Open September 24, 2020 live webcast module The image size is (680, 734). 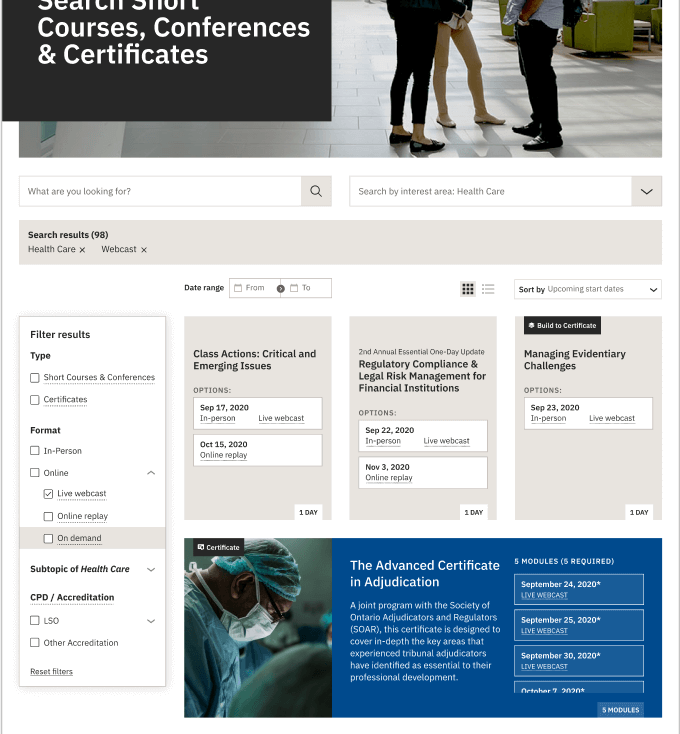tap(579, 589)
